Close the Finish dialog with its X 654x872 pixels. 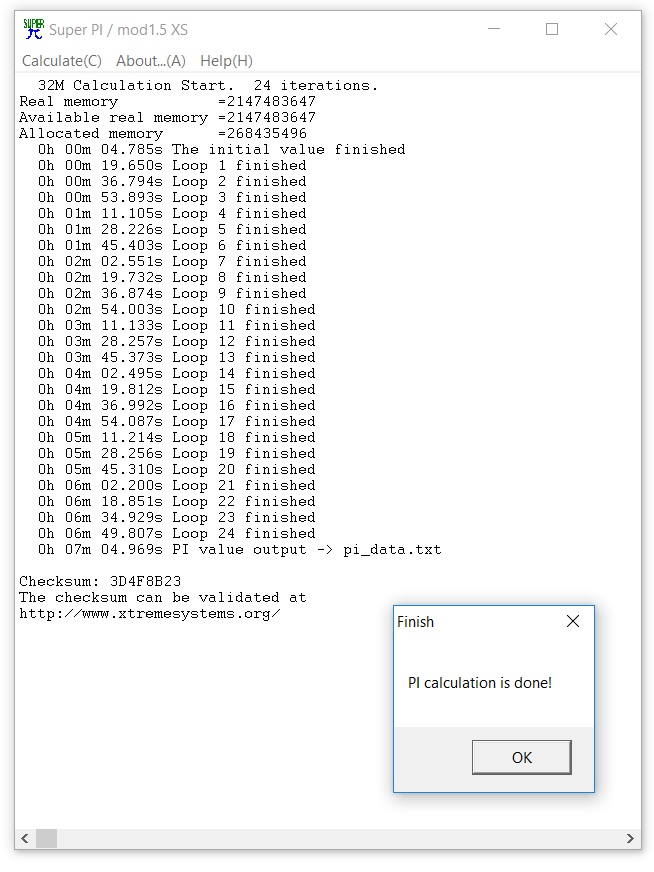[573, 621]
